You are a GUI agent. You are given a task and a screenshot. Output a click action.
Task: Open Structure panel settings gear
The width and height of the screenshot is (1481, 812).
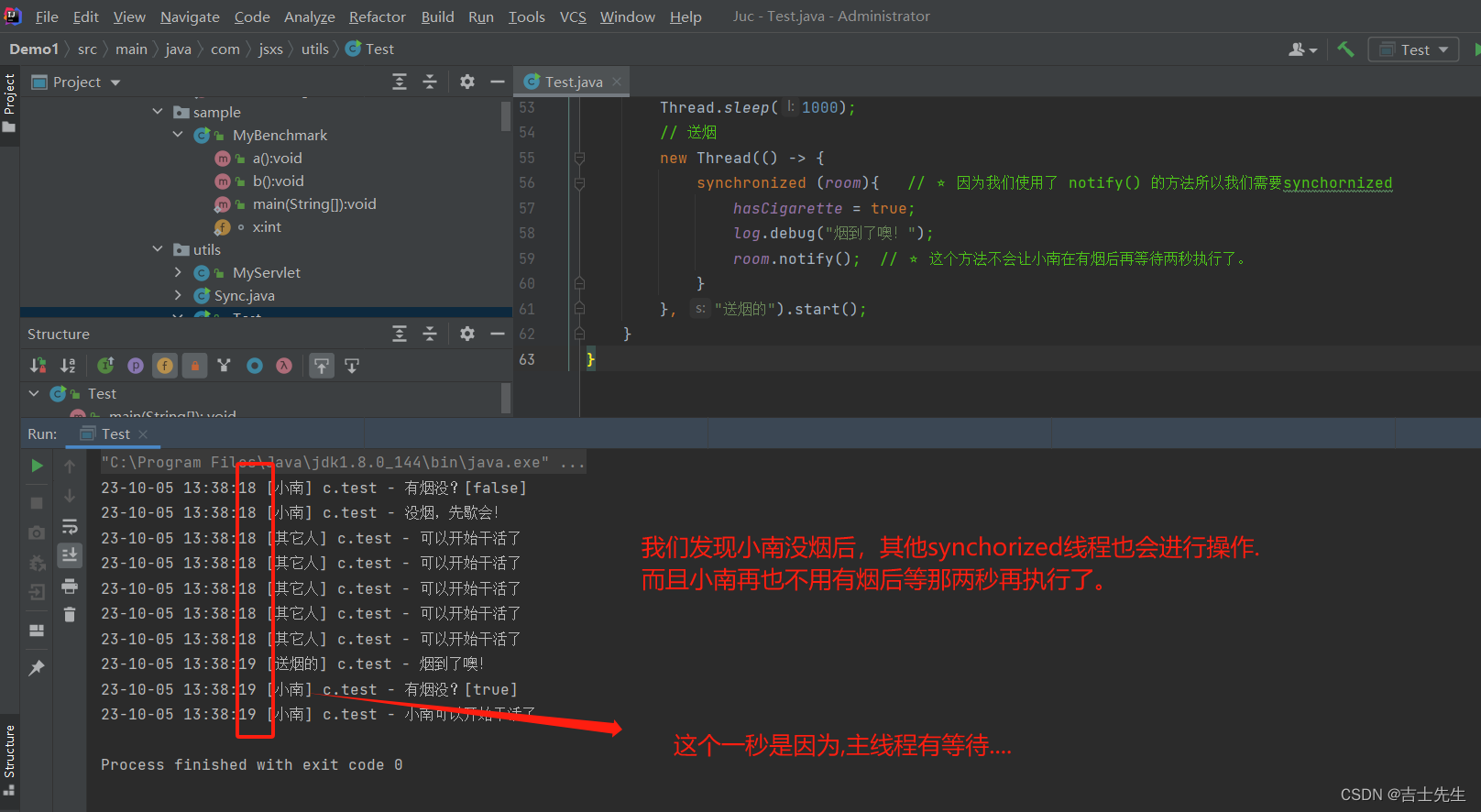[x=467, y=334]
